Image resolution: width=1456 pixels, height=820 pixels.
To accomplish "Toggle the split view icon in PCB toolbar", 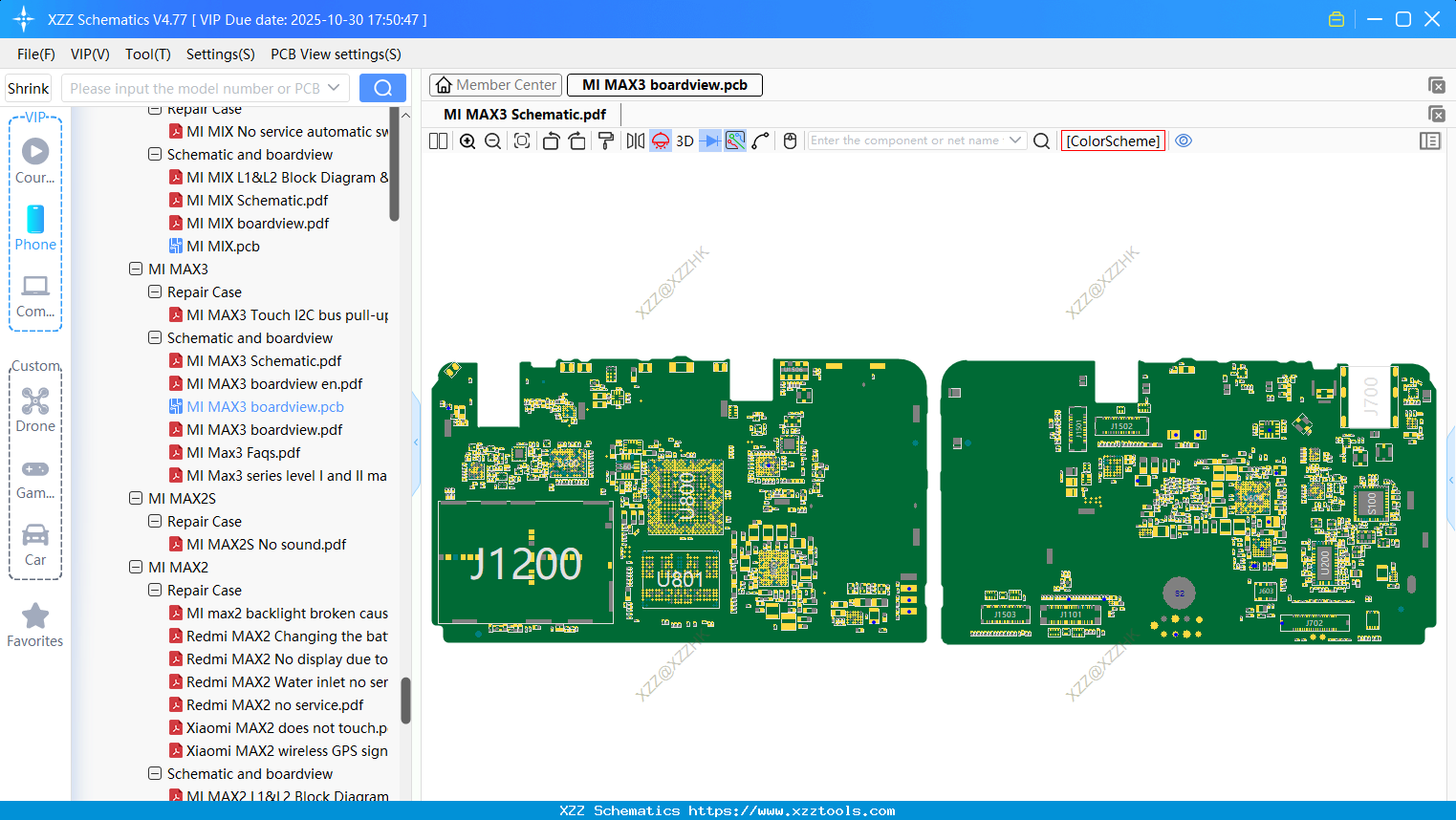I will click(438, 140).
